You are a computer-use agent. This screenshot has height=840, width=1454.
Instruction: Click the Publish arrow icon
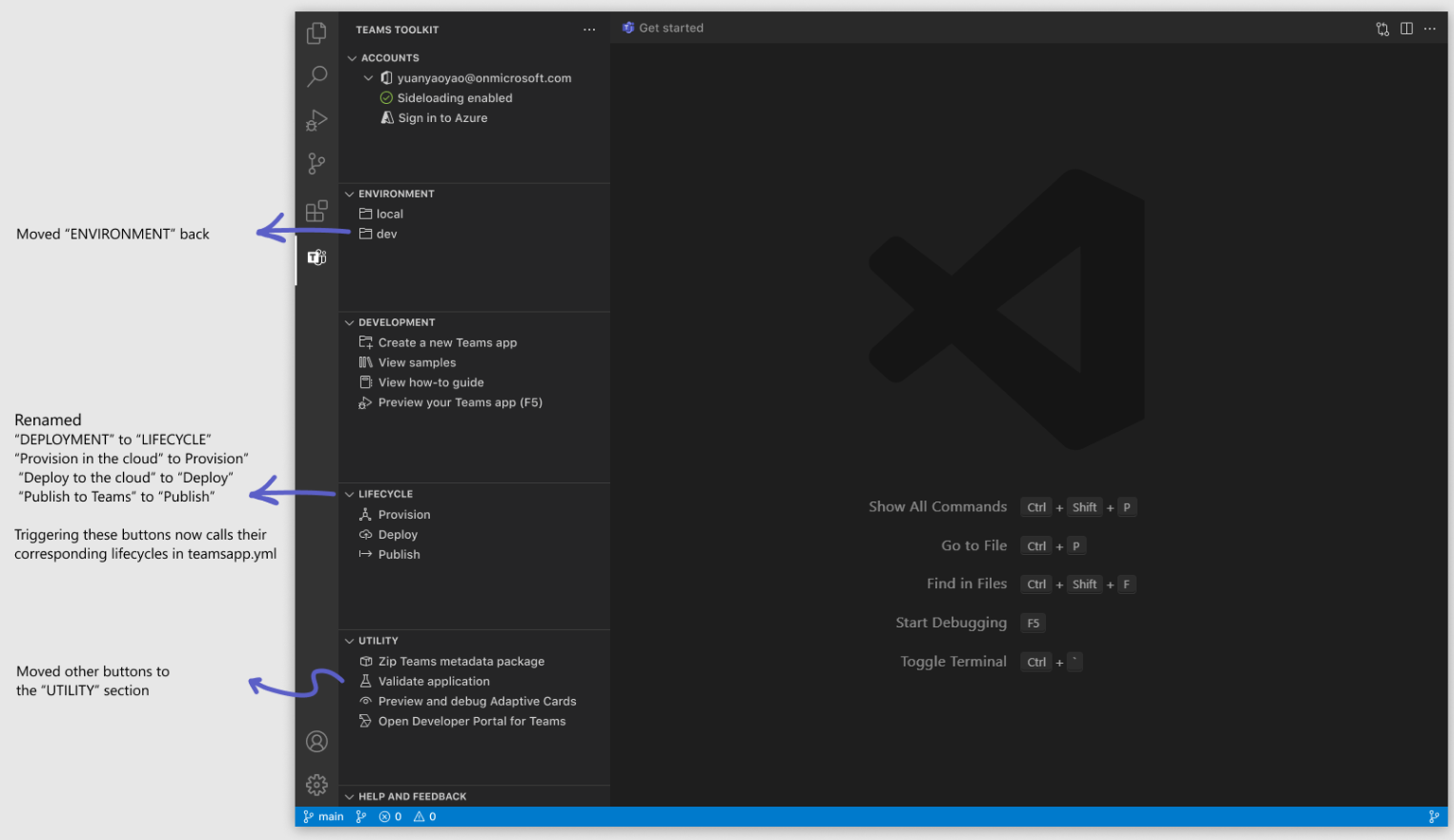click(365, 554)
